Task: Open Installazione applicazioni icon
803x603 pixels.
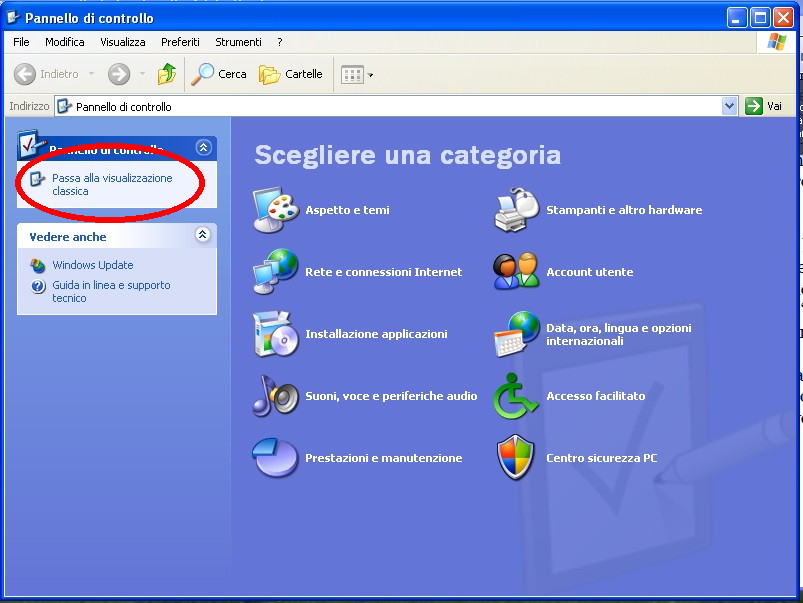Action: [275, 334]
